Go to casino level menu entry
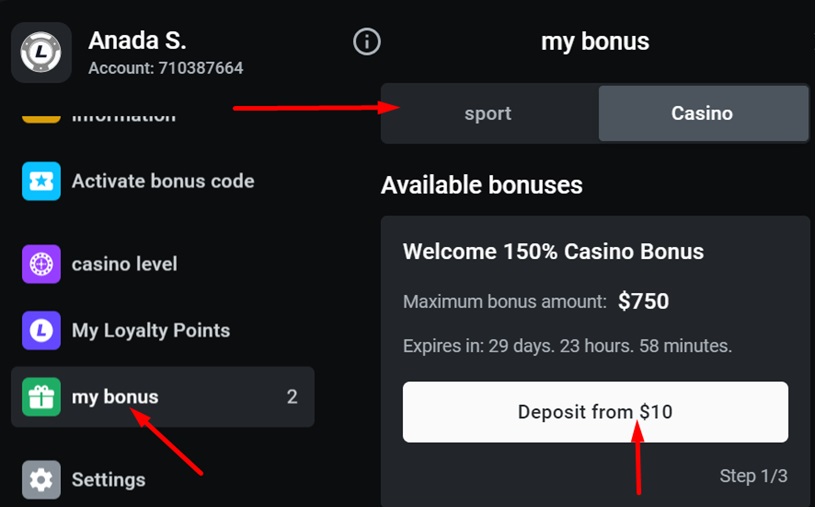816x510 pixels. [x=125, y=265]
